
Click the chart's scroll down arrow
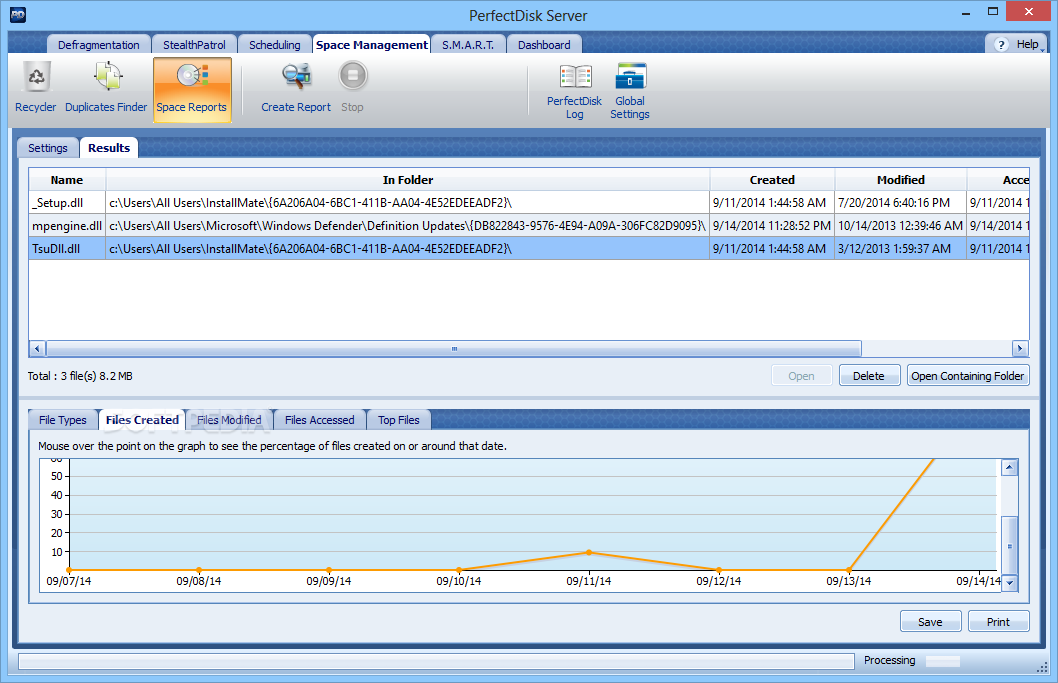coord(1009,582)
